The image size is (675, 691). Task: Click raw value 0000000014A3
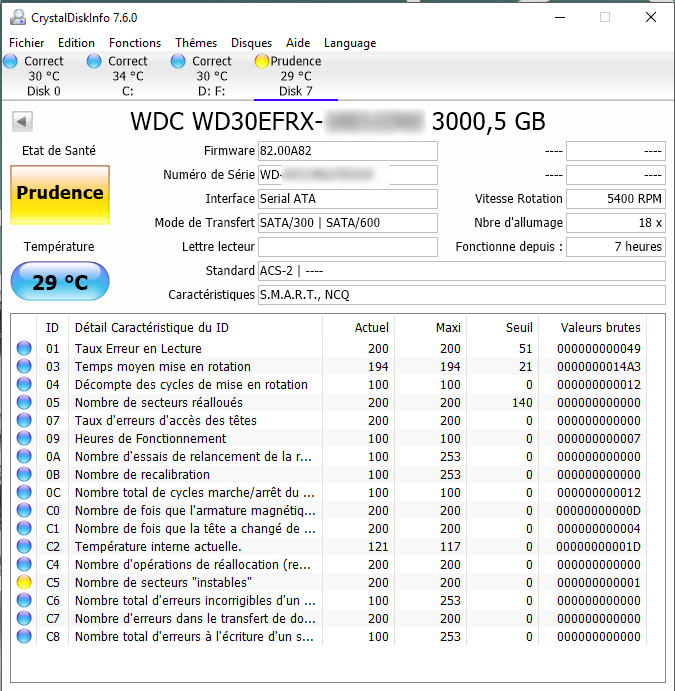pyautogui.click(x=598, y=366)
